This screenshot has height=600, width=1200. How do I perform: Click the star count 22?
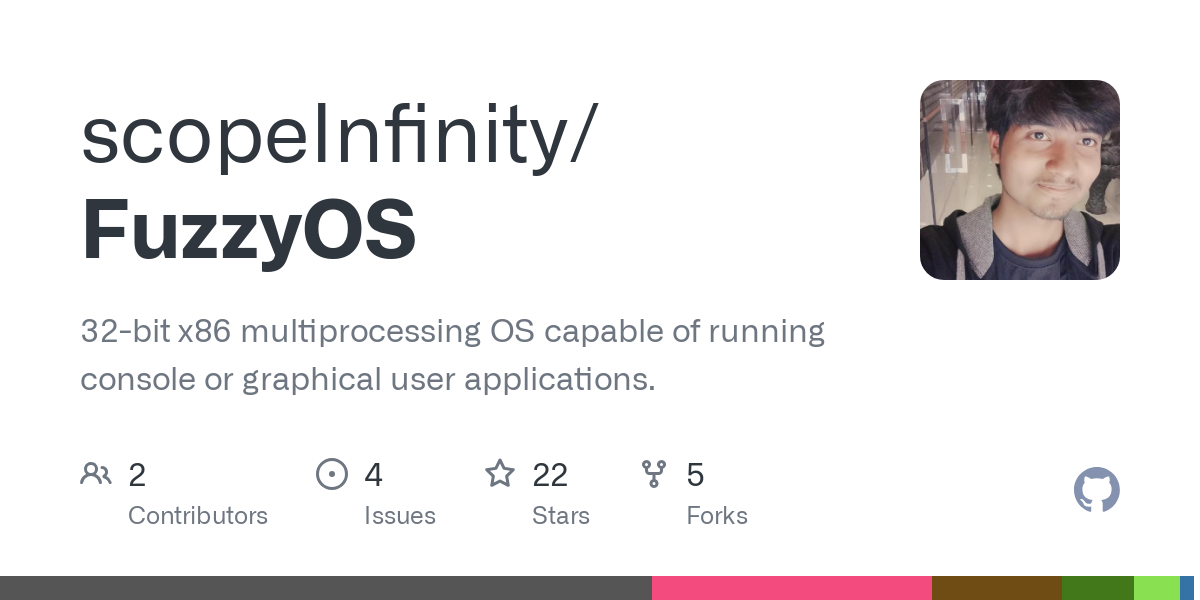tap(550, 475)
